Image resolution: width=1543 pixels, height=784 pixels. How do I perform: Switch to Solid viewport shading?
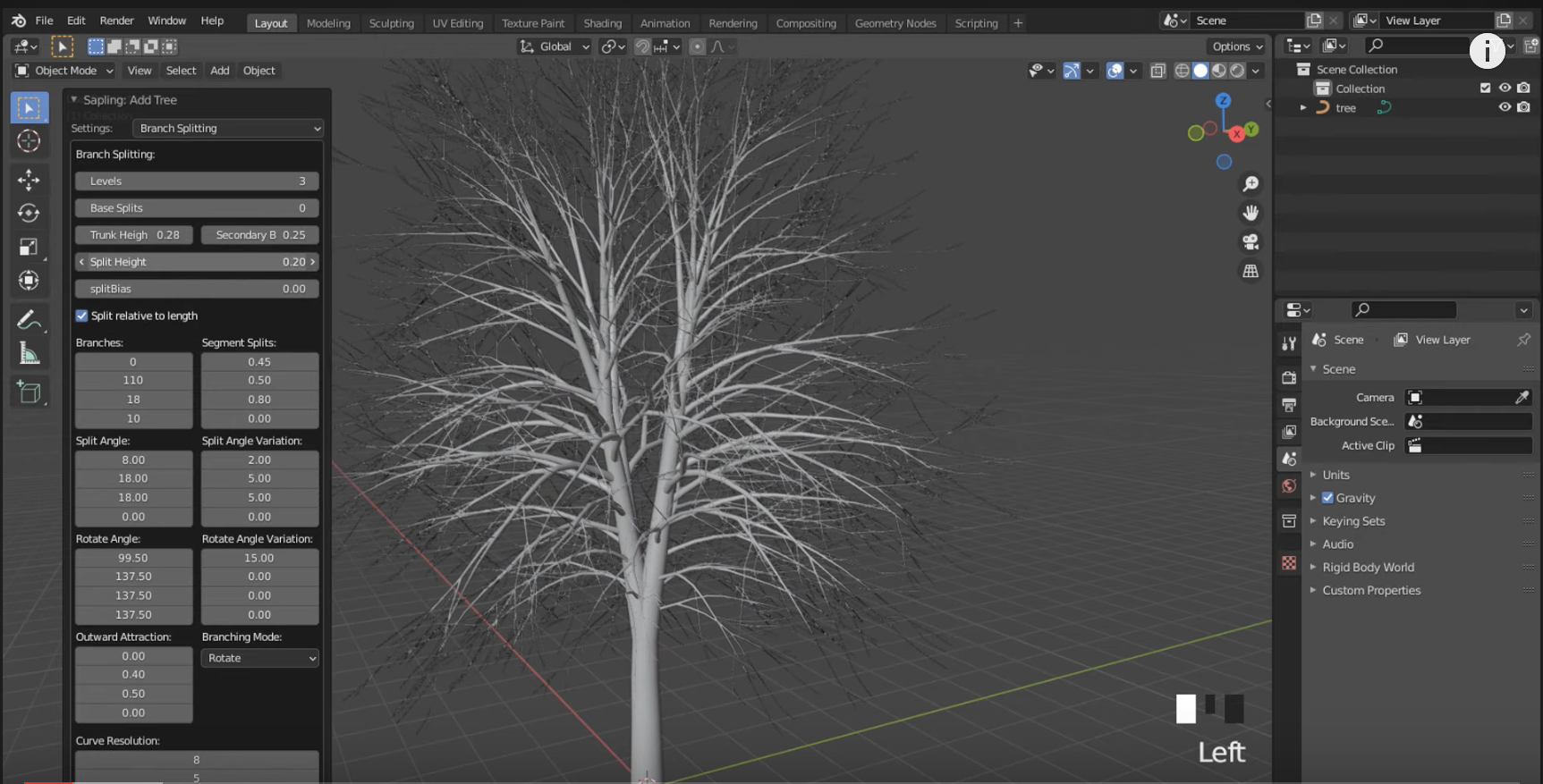click(x=1200, y=71)
